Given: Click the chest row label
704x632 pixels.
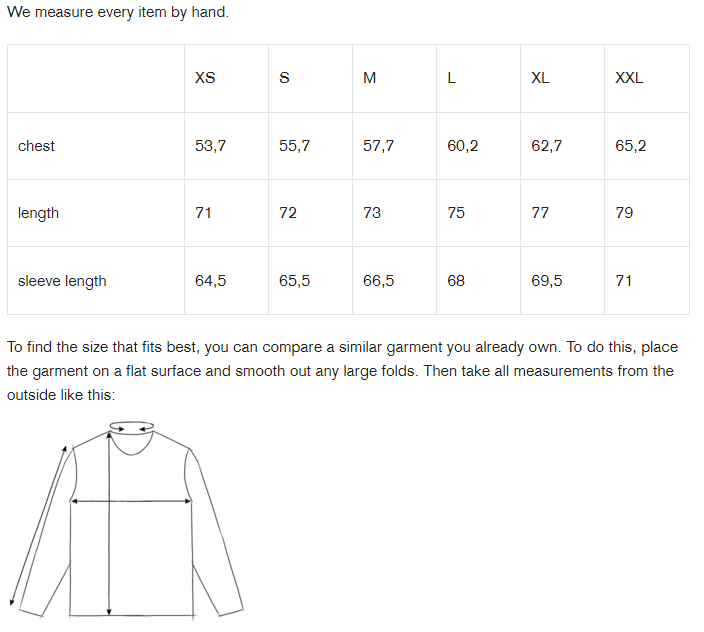Looking at the screenshot, I should pos(36,146).
